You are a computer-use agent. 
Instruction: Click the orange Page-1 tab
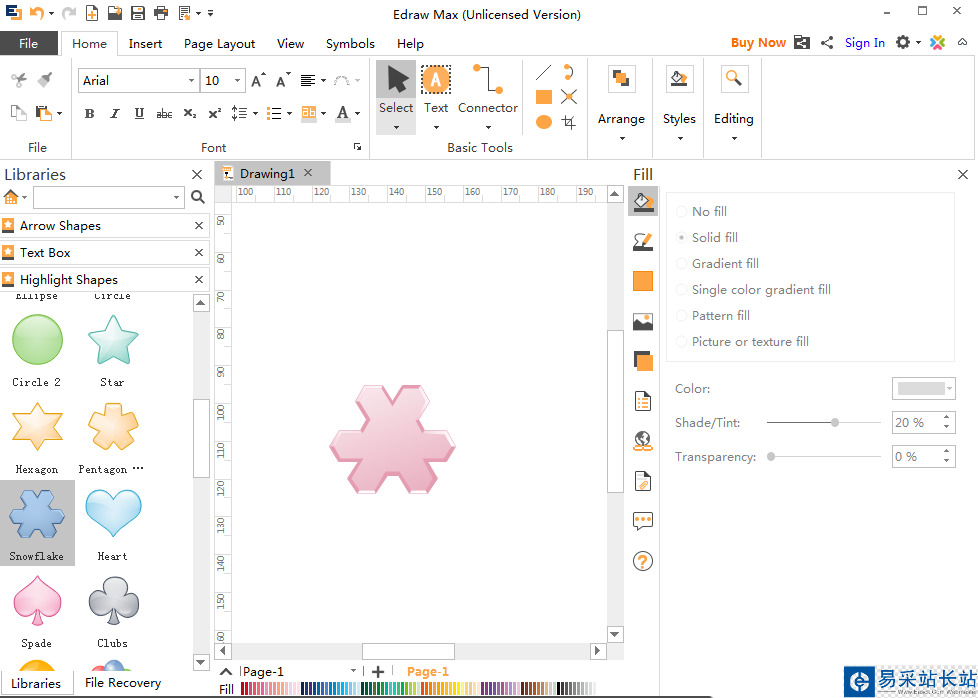click(x=427, y=671)
